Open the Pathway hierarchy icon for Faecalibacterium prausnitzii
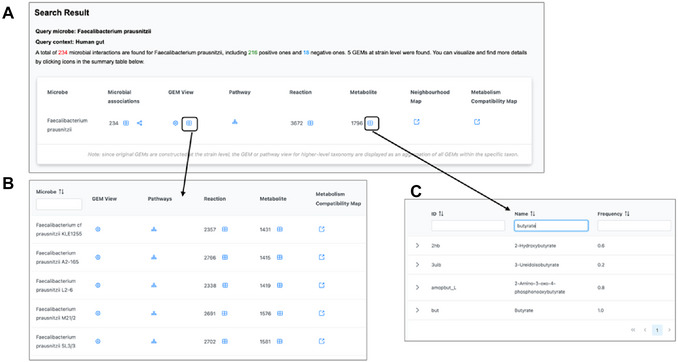This screenshot has height=362, width=678. [x=235, y=122]
